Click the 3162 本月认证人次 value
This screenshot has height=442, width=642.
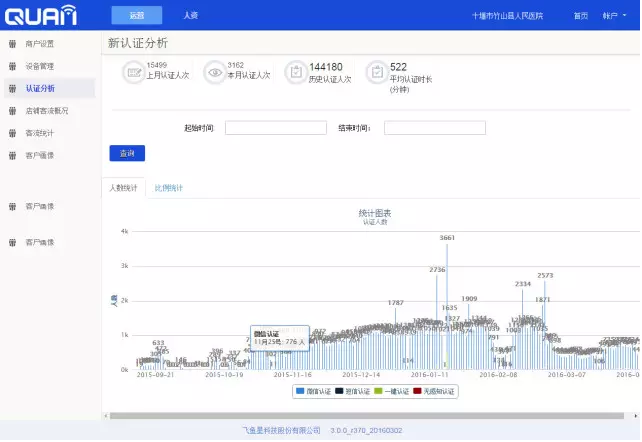235,65
